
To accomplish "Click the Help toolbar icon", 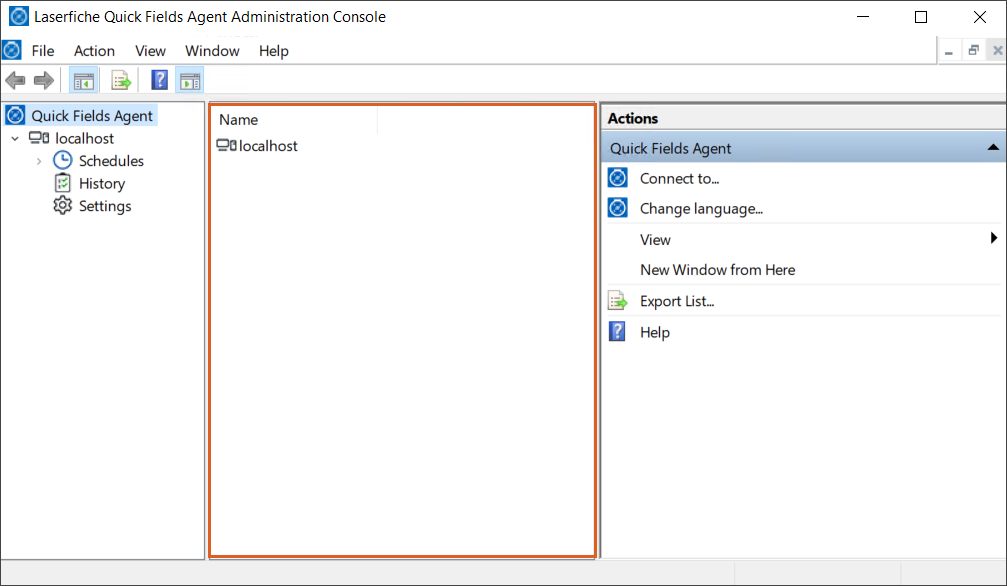I will (x=159, y=80).
